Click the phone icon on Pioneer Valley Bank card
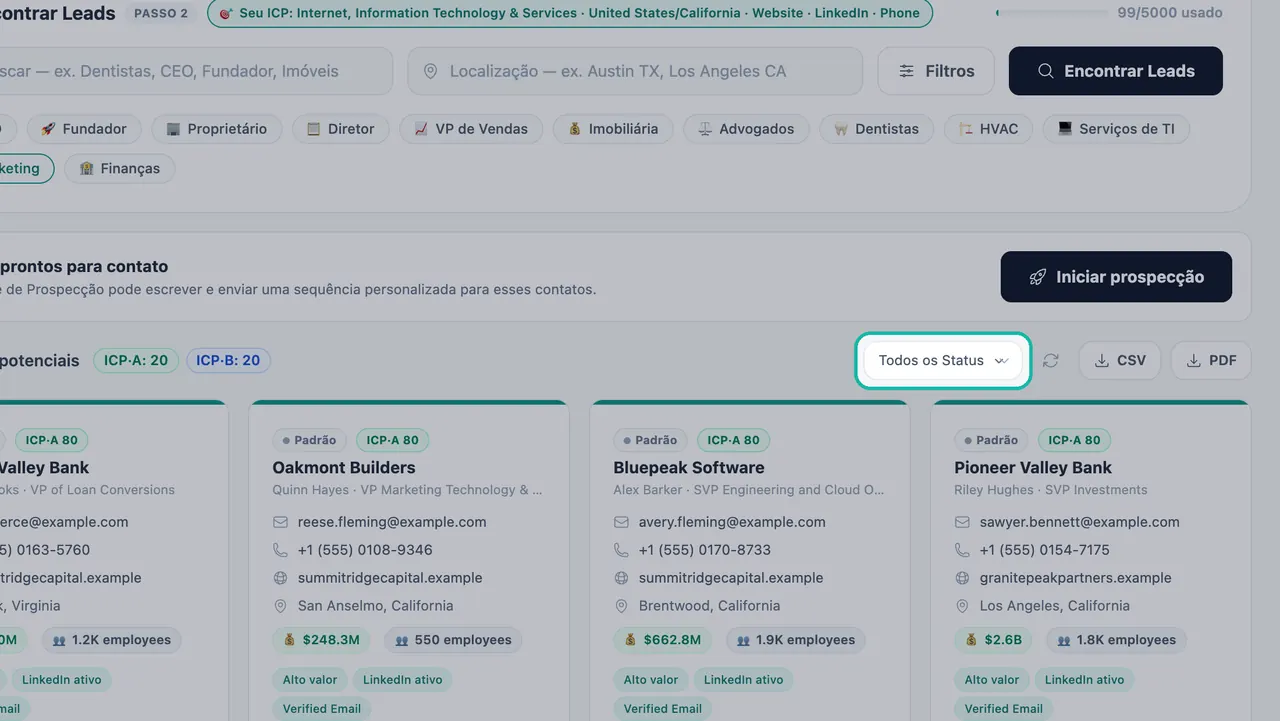 tap(962, 550)
